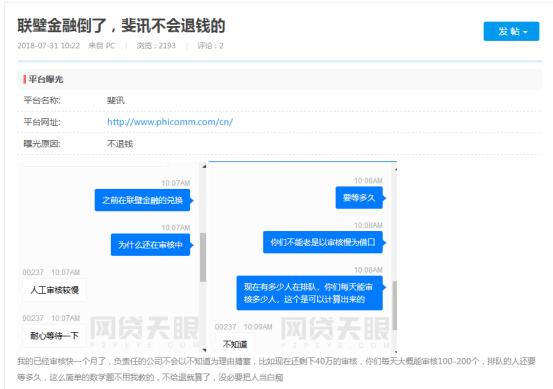Image resolution: width=553 pixels, height=389 pixels.
Task: Click the right chat scrollbar down arrow
Action: pos(396,351)
